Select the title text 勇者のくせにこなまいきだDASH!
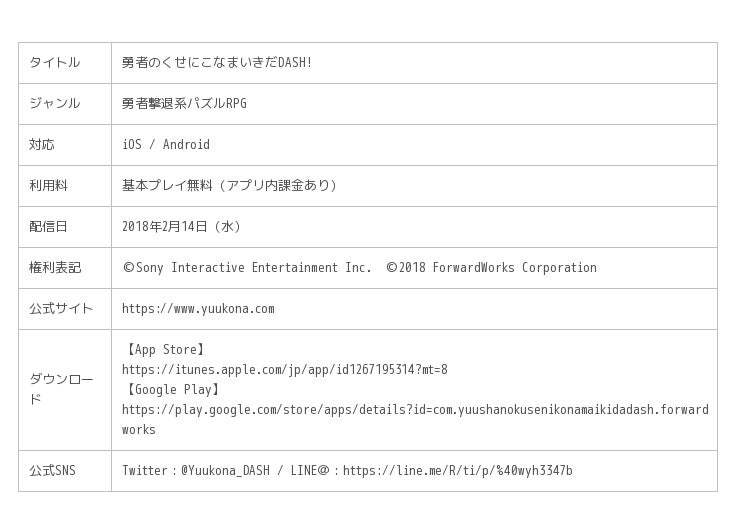 pos(217,63)
